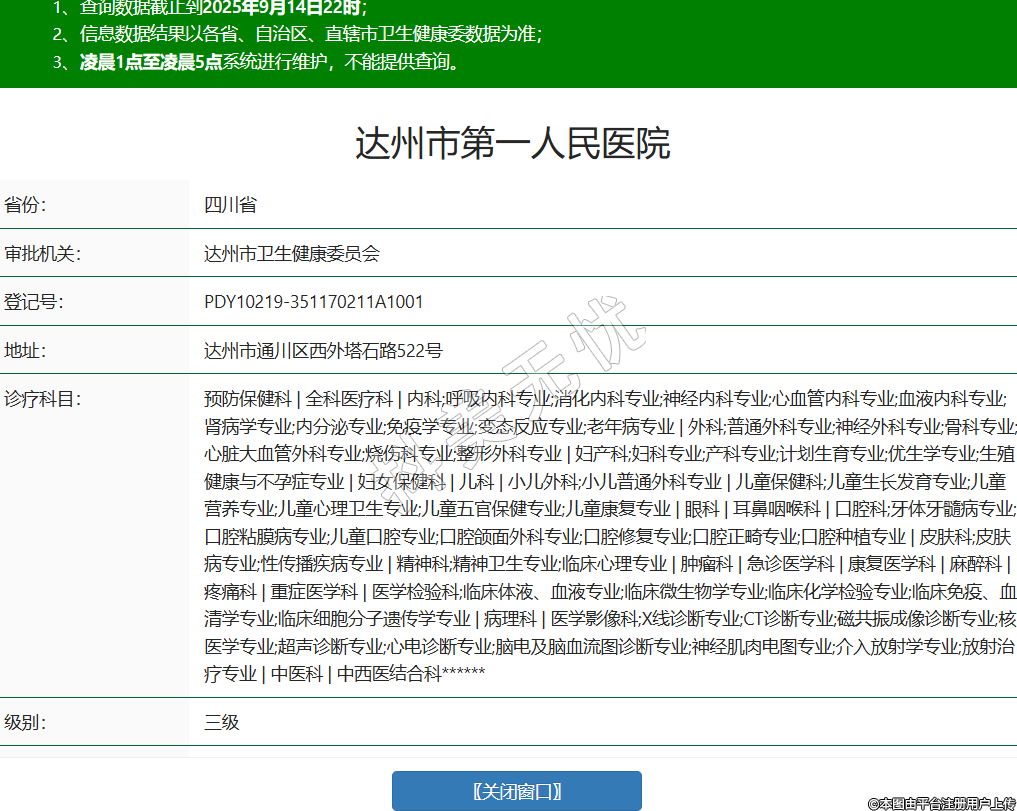The height and width of the screenshot is (811, 1017).
Task: Click the 地址 field label
Action: pos(26,350)
